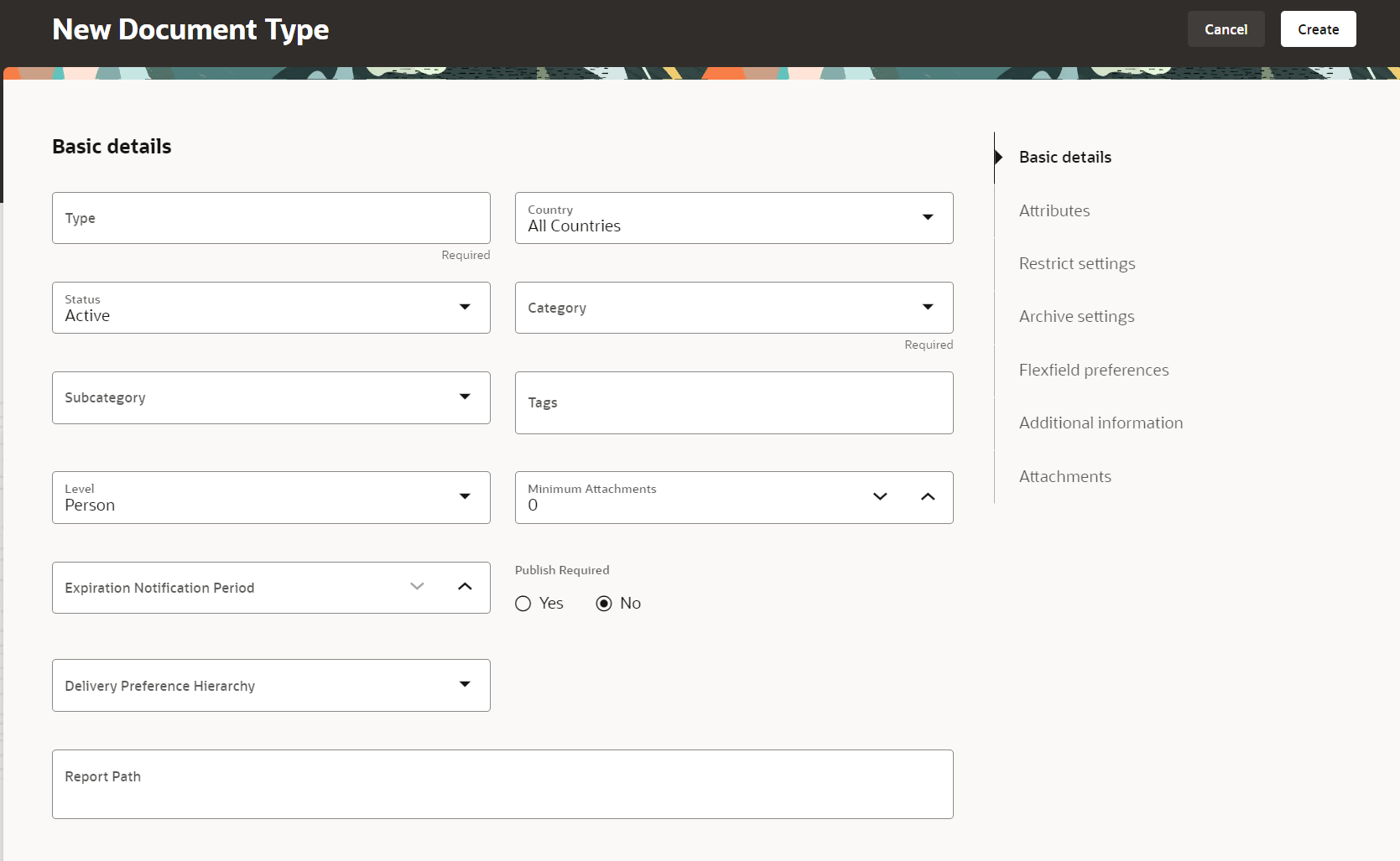1400x861 pixels.
Task: Jump to Attachments section
Action: tap(1065, 476)
